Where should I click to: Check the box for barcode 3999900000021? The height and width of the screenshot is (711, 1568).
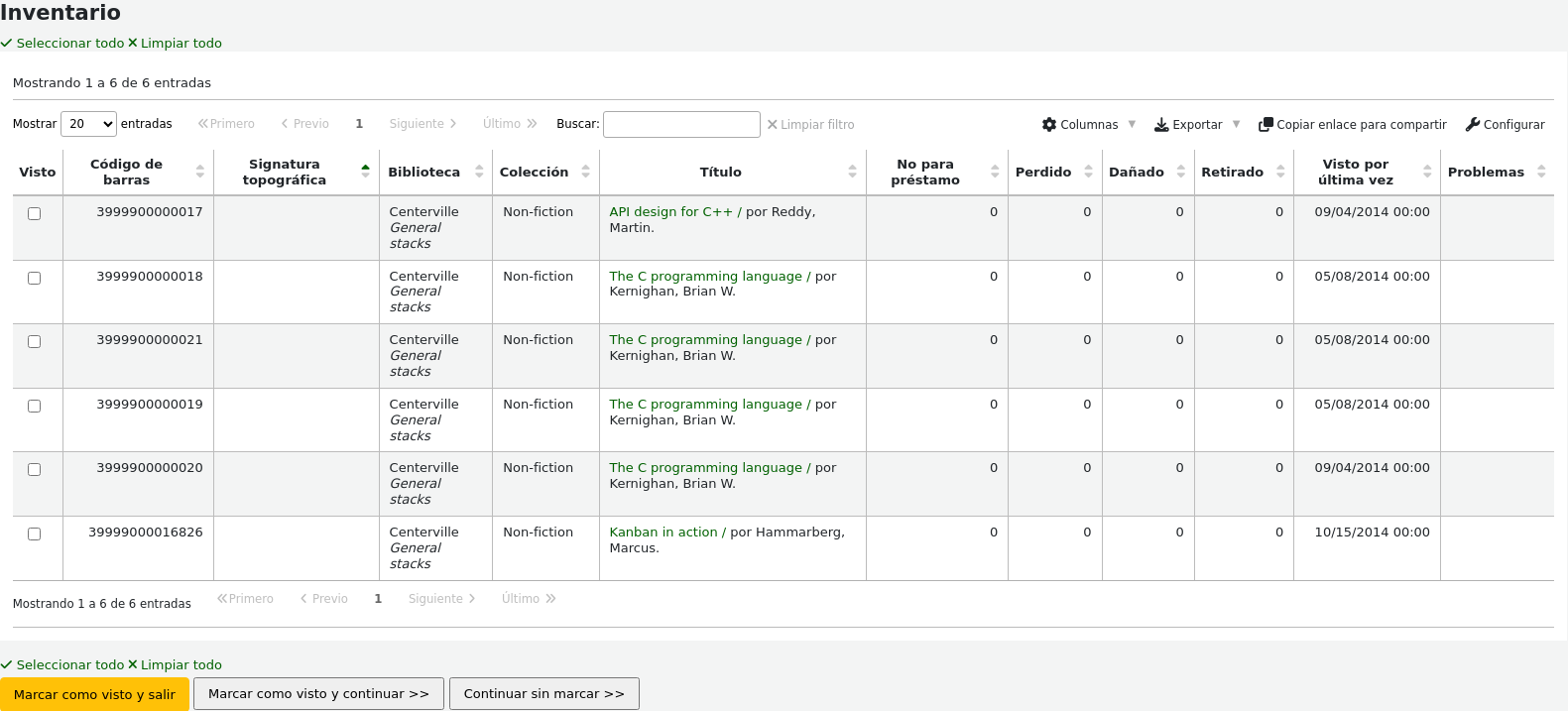click(x=35, y=342)
